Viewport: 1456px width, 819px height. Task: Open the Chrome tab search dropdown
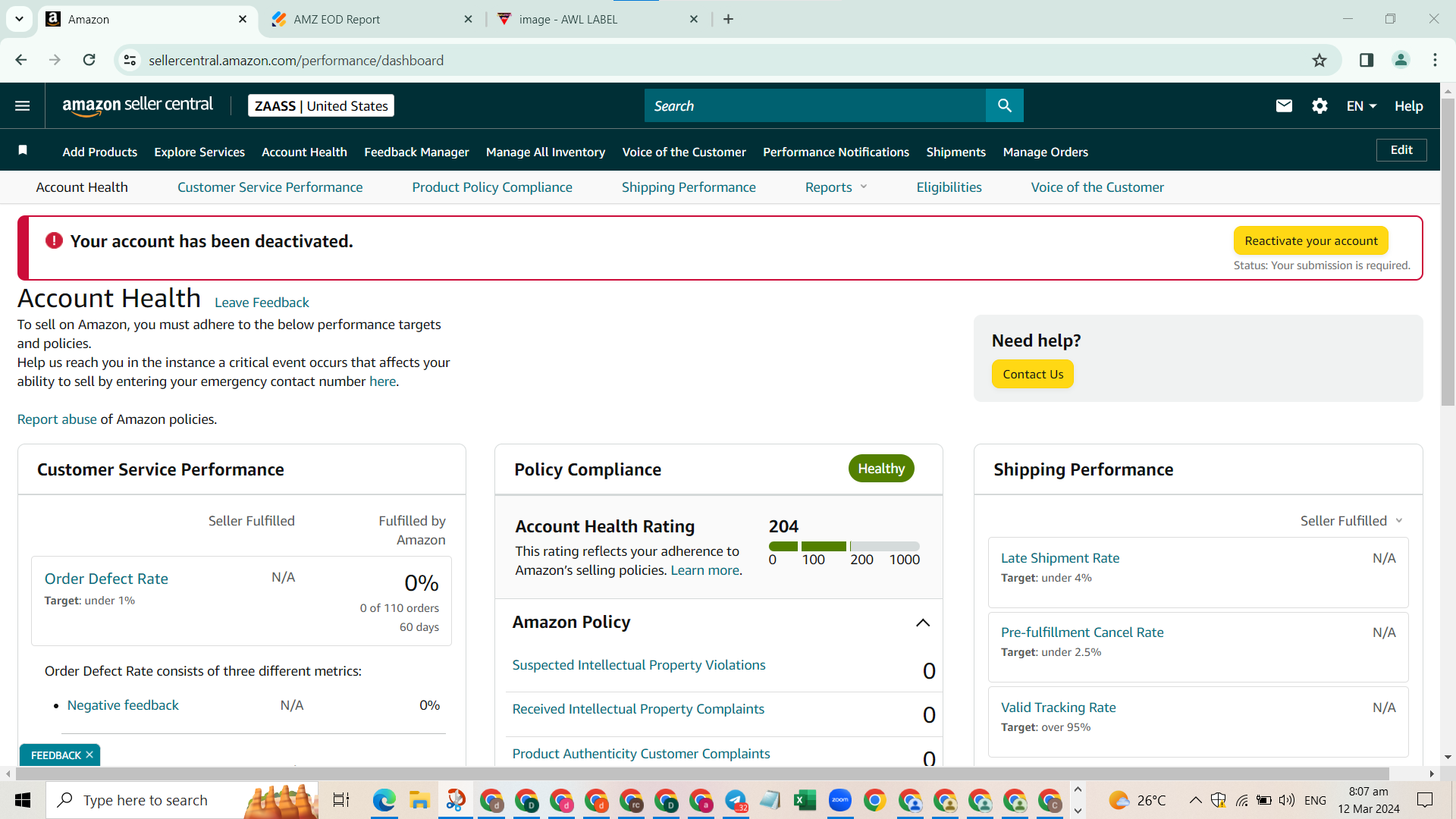(19, 19)
